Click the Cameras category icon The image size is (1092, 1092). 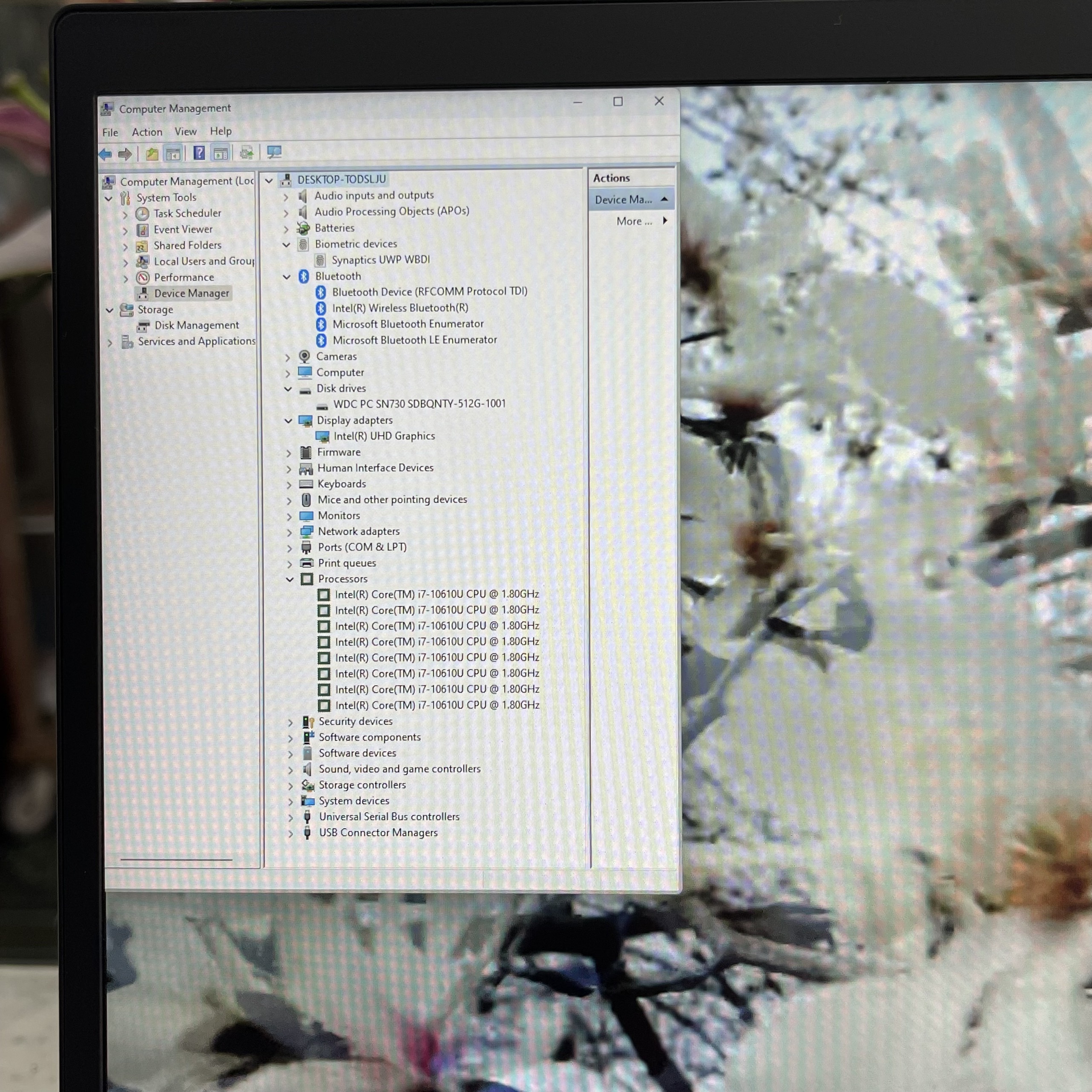(305, 356)
